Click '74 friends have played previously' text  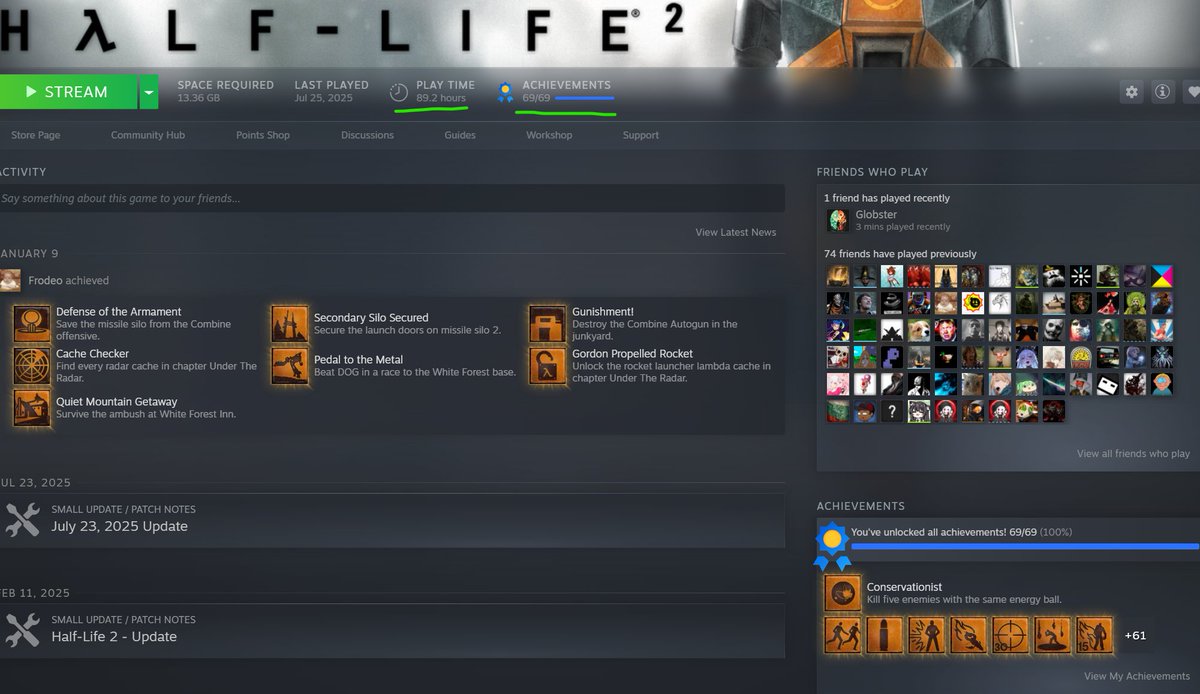(900, 254)
